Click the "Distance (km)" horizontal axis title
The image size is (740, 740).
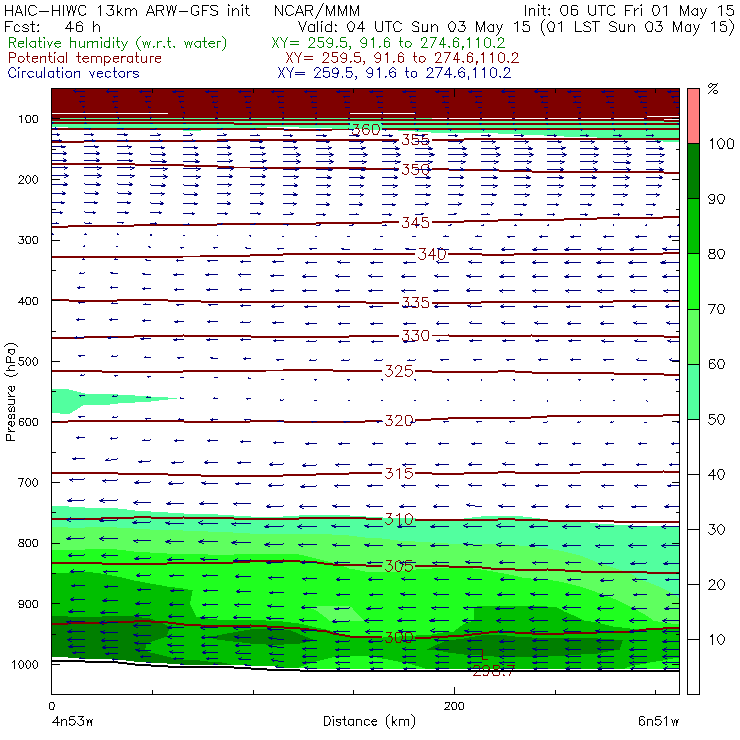(369, 722)
